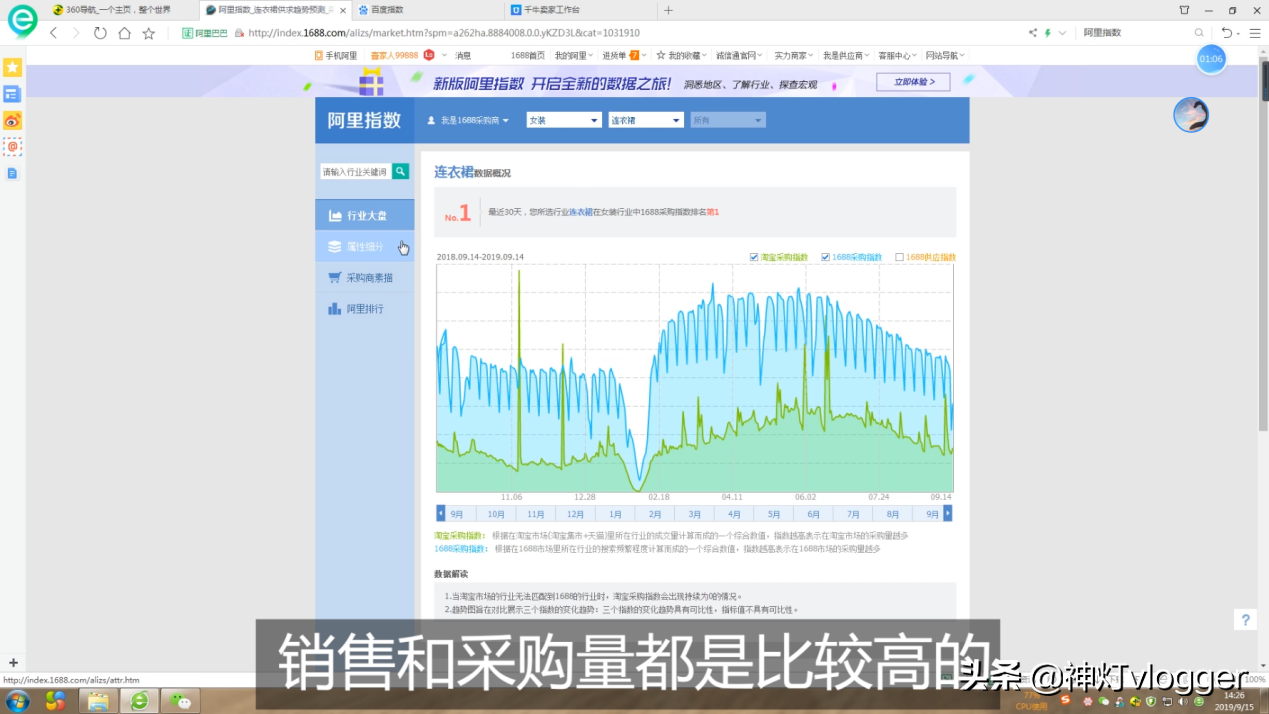The width and height of the screenshot is (1269, 714).
Task: Open the 连衣裙 subcategory dropdown
Action: (x=646, y=120)
